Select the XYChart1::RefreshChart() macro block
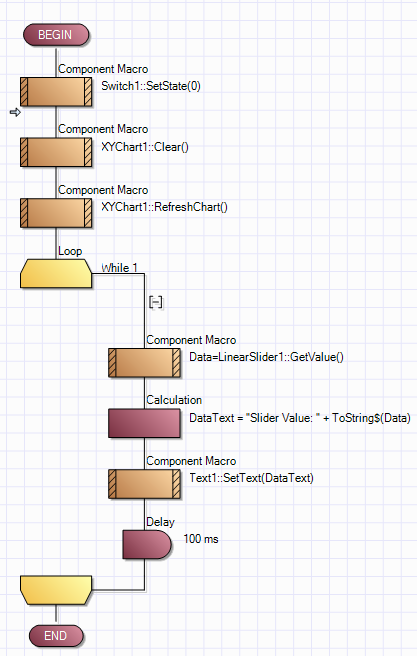 [x=56, y=213]
